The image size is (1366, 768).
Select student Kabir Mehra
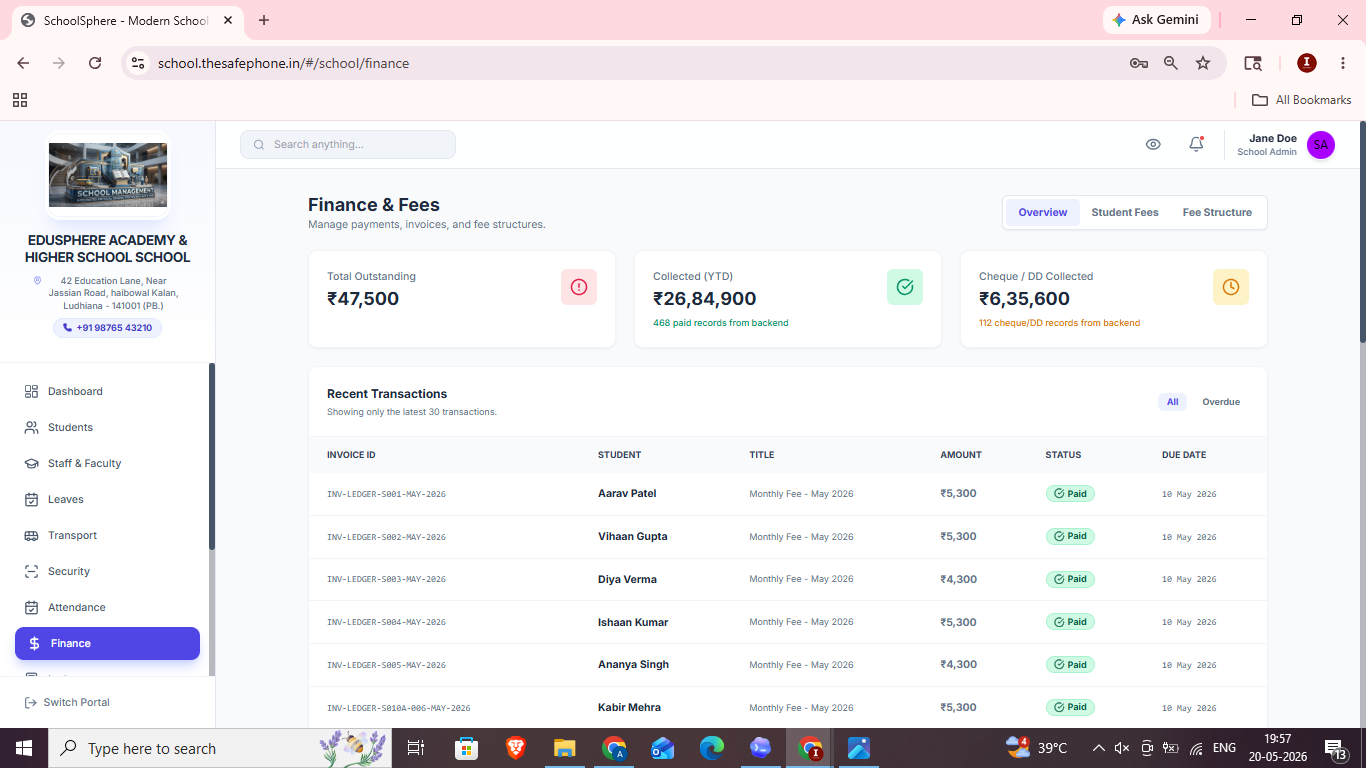[629, 707]
